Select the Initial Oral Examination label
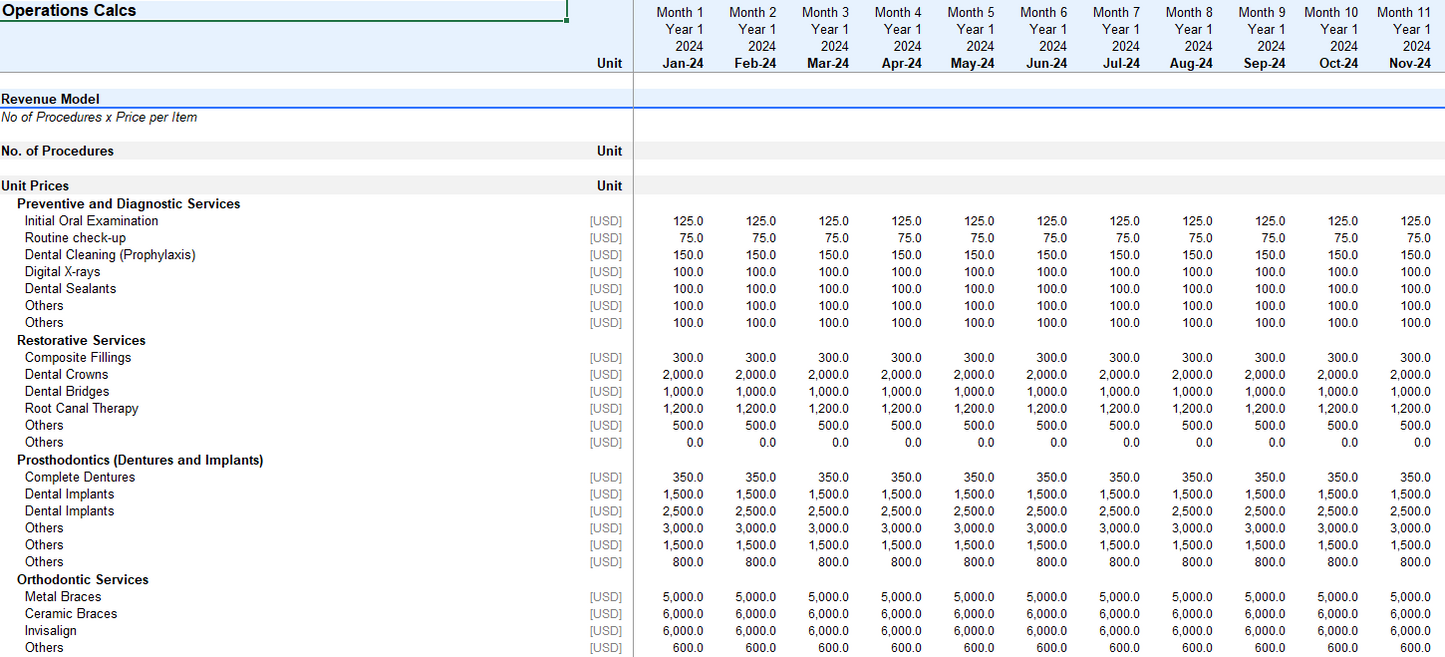The height and width of the screenshot is (657, 1445). pyautogui.click(x=91, y=221)
